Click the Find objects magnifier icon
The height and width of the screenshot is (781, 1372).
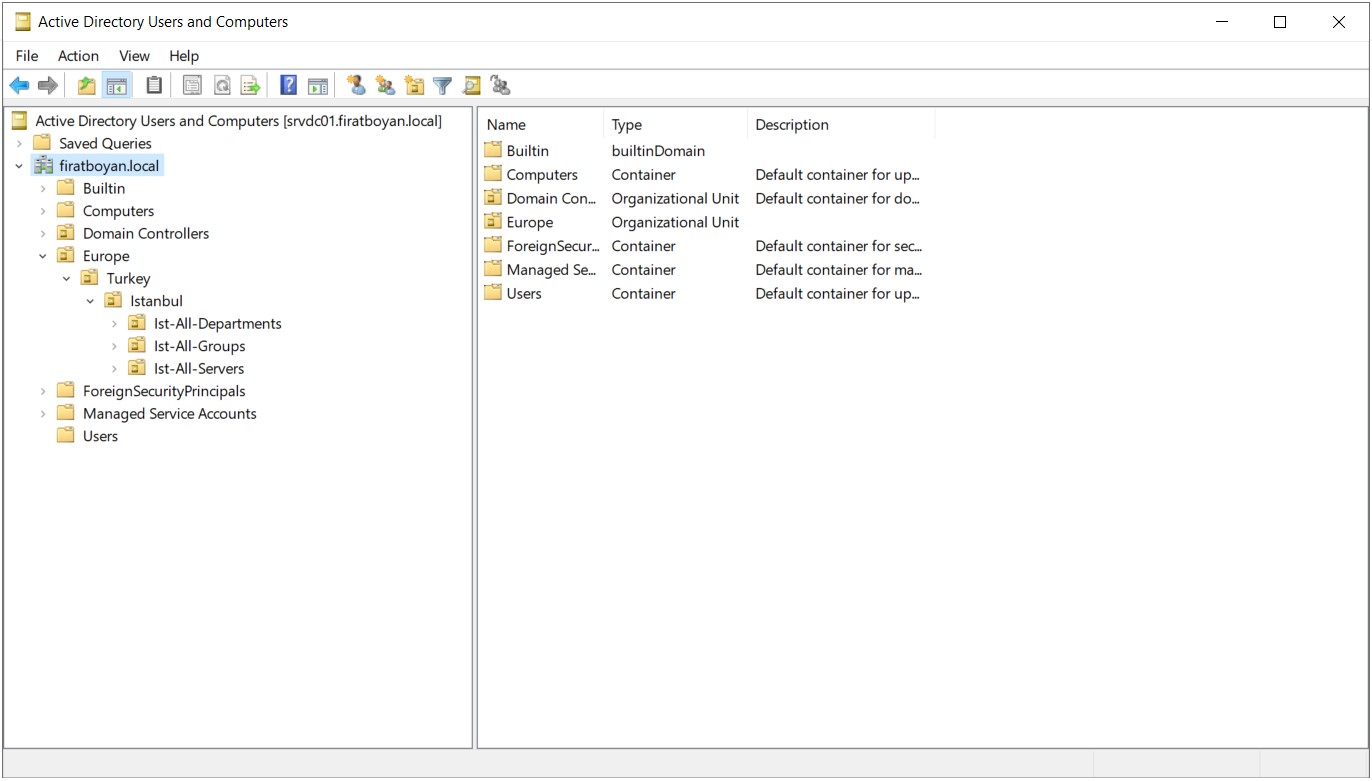pyautogui.click(x=472, y=86)
